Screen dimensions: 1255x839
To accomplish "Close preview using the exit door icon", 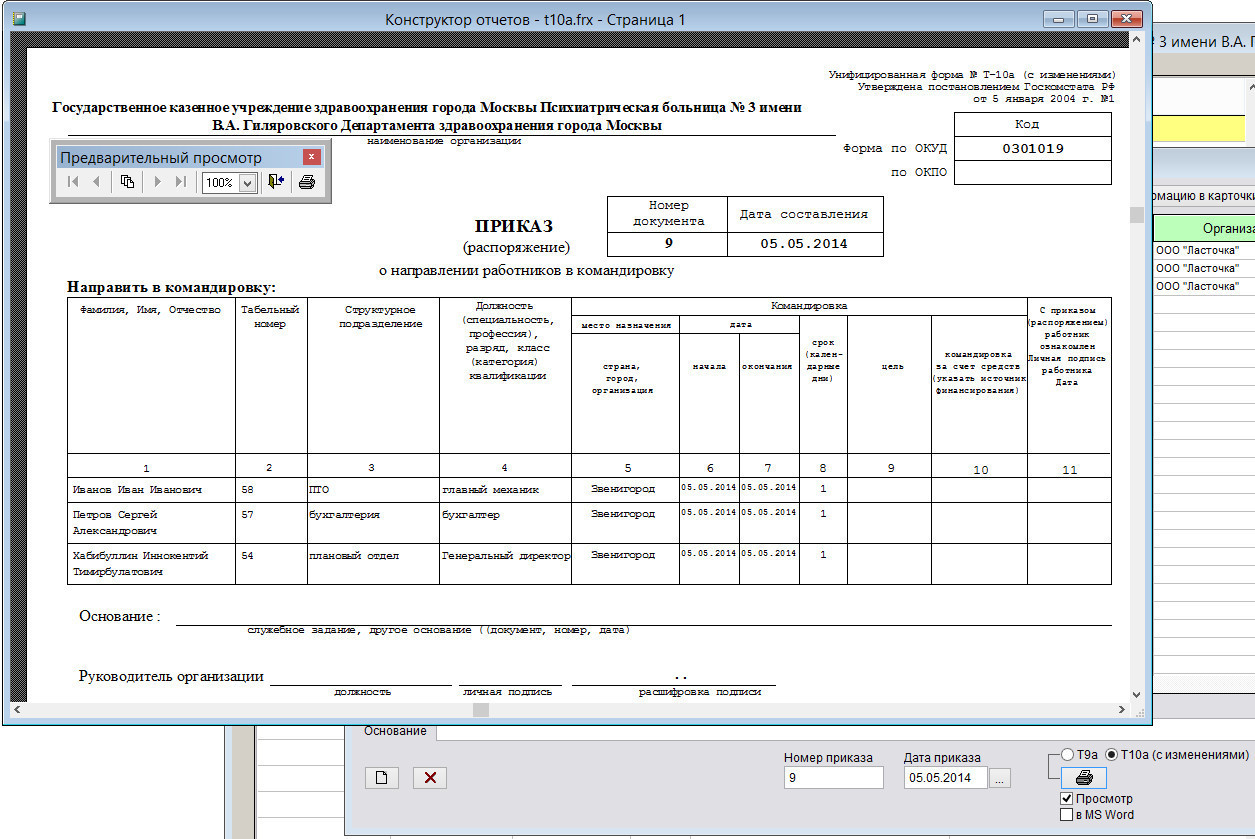I will [277, 182].
